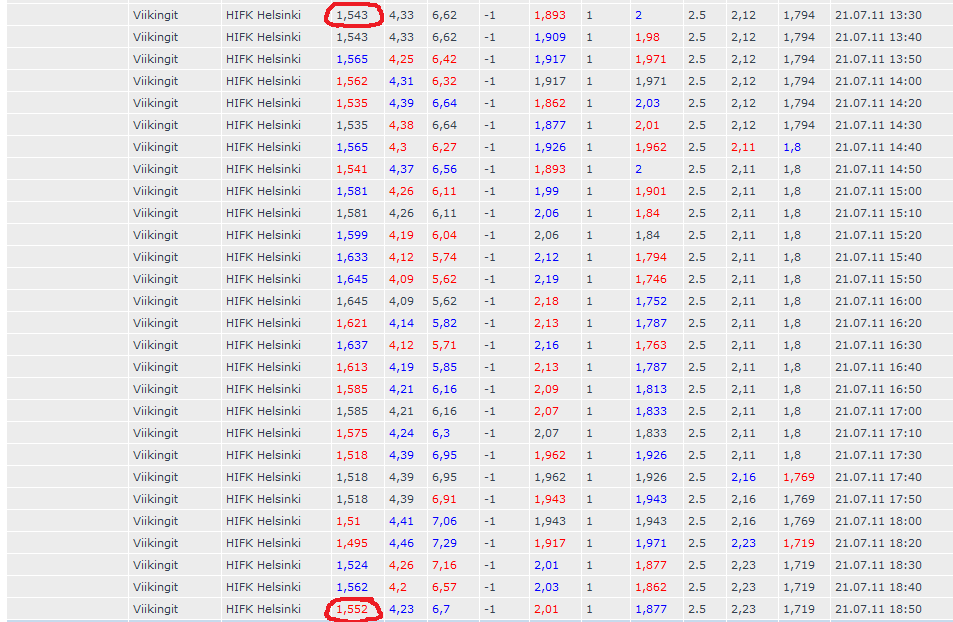
Task: Click the 2,19 odds in the 15:50 row
Action: 546,279
